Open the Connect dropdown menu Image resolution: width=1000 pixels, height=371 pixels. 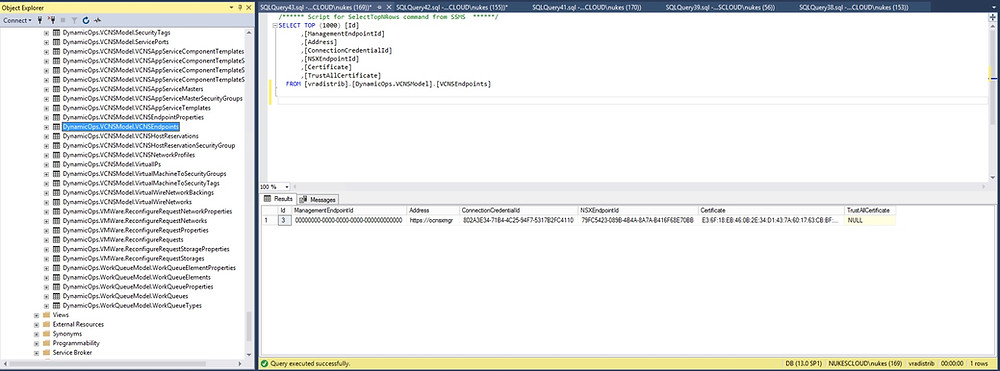[x=17, y=20]
